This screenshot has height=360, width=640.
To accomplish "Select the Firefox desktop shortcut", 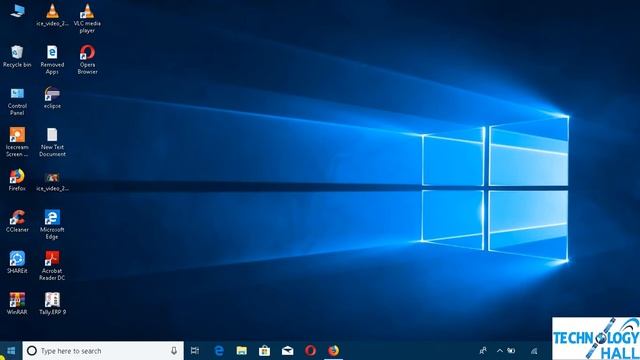I will [17, 180].
